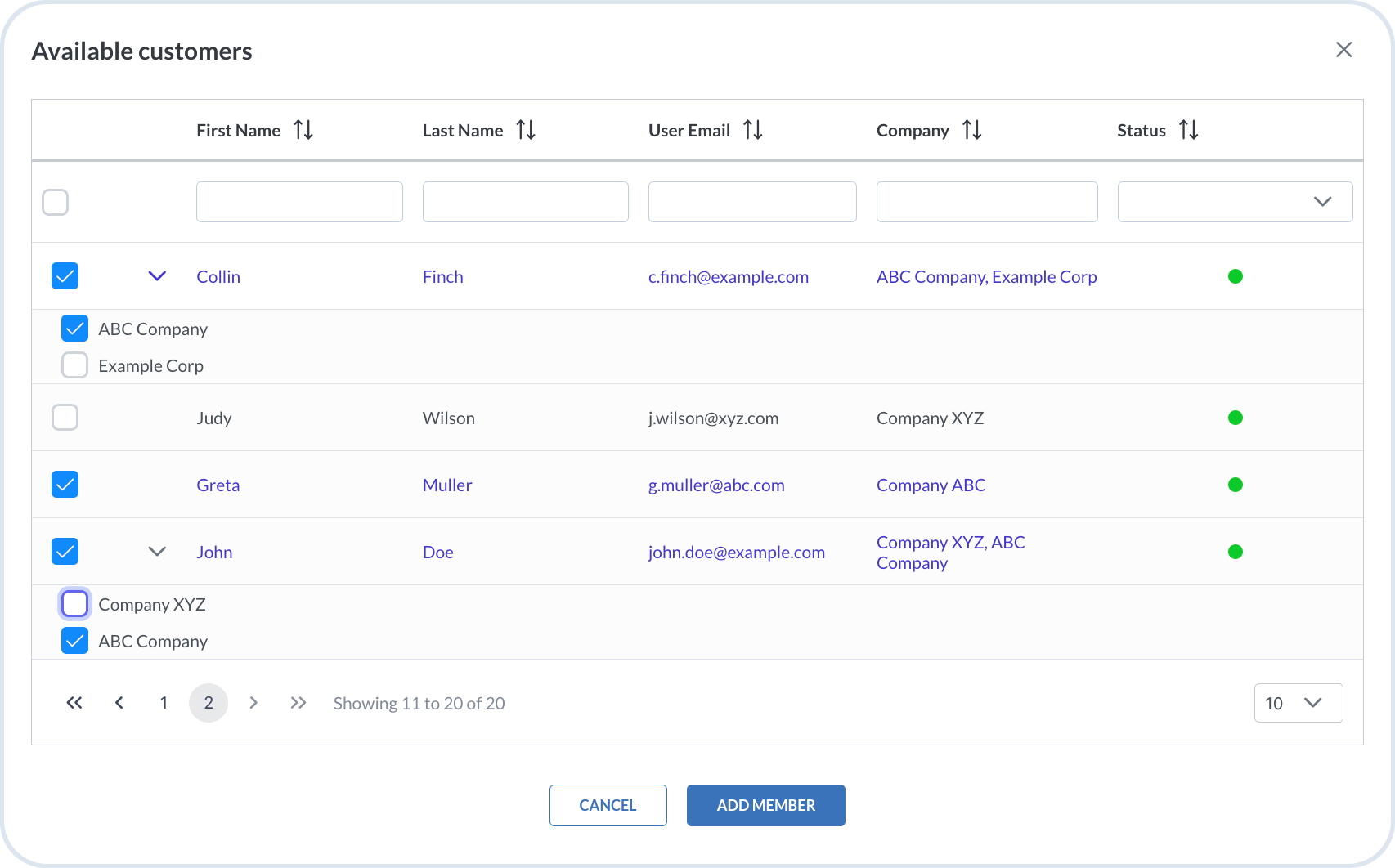Select Judy Wilson's row checkbox
The image size is (1395, 868).
tap(65, 418)
